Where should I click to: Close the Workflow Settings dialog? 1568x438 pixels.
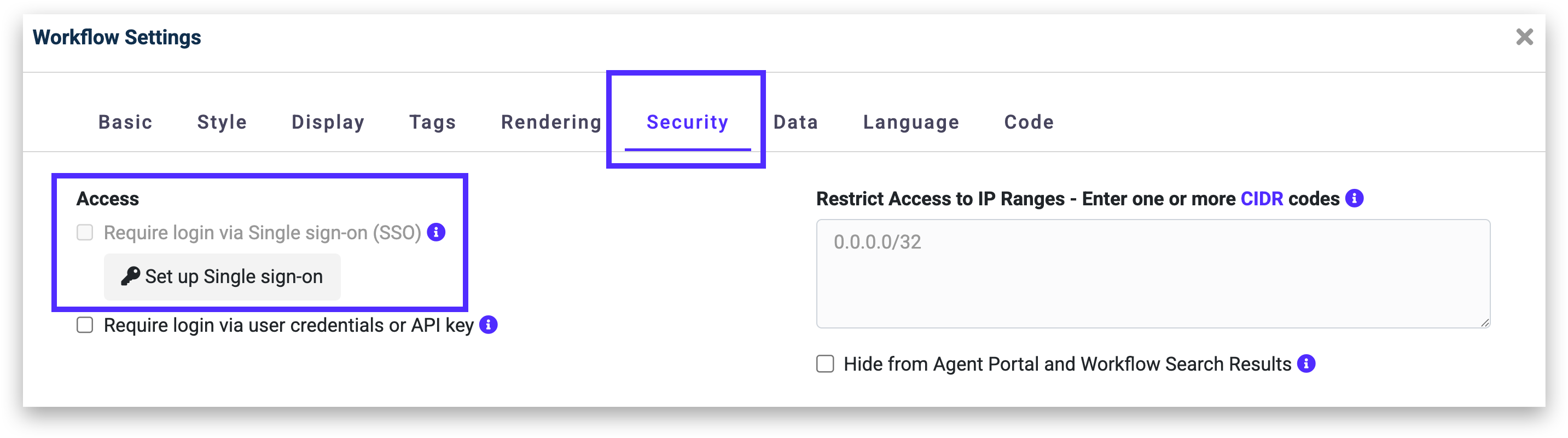point(1524,37)
